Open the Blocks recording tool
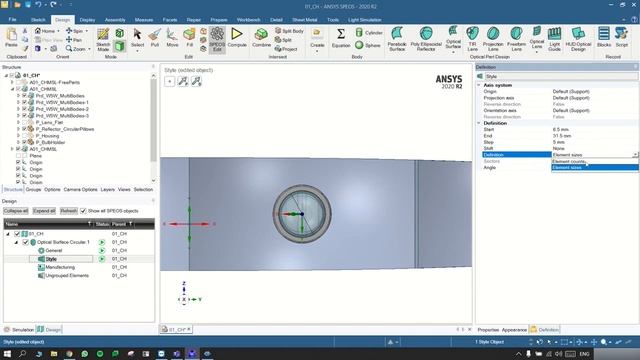Screen dimensions: 640x360 [604, 38]
